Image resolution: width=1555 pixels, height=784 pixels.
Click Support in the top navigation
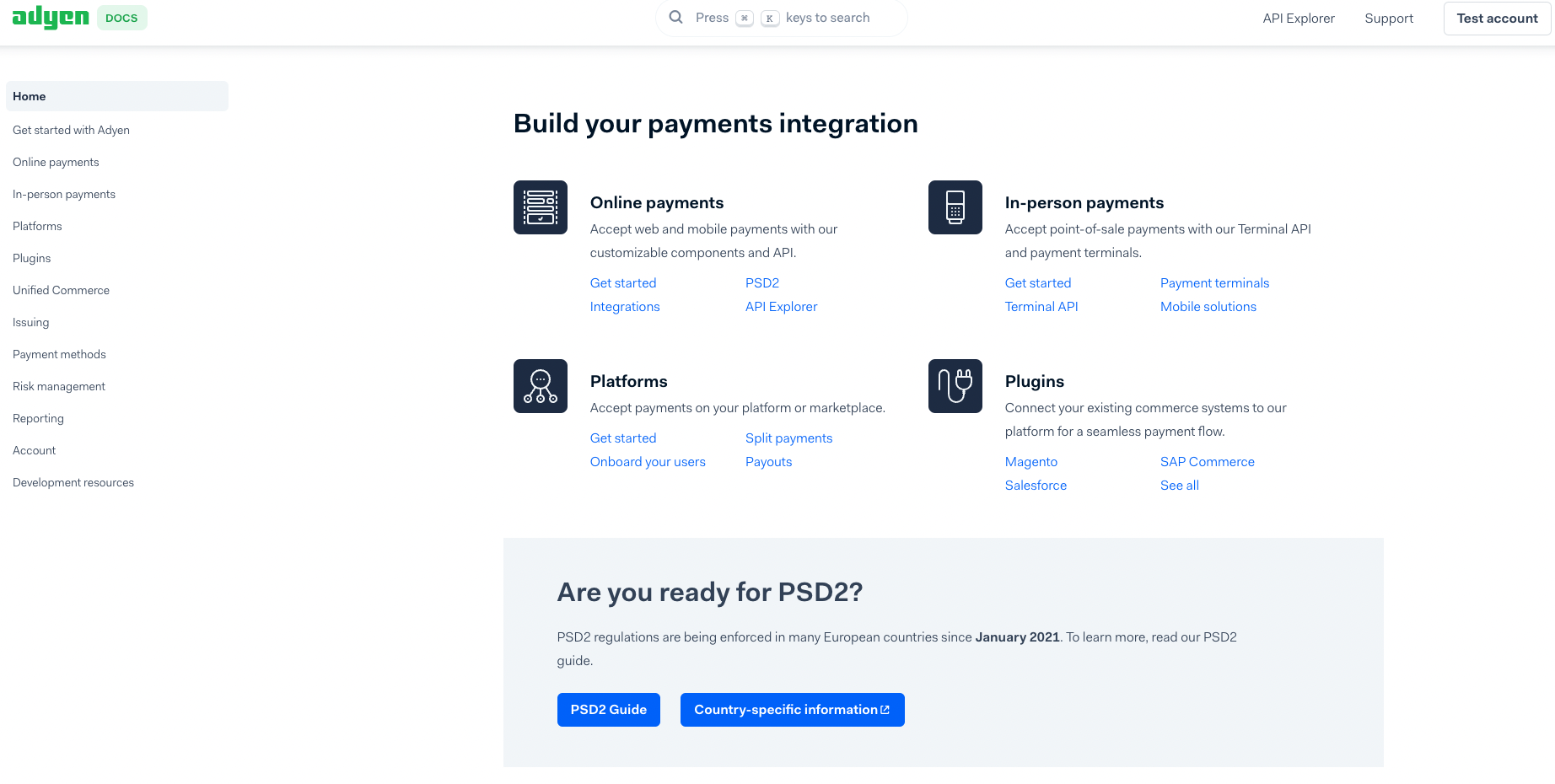[x=1388, y=18]
